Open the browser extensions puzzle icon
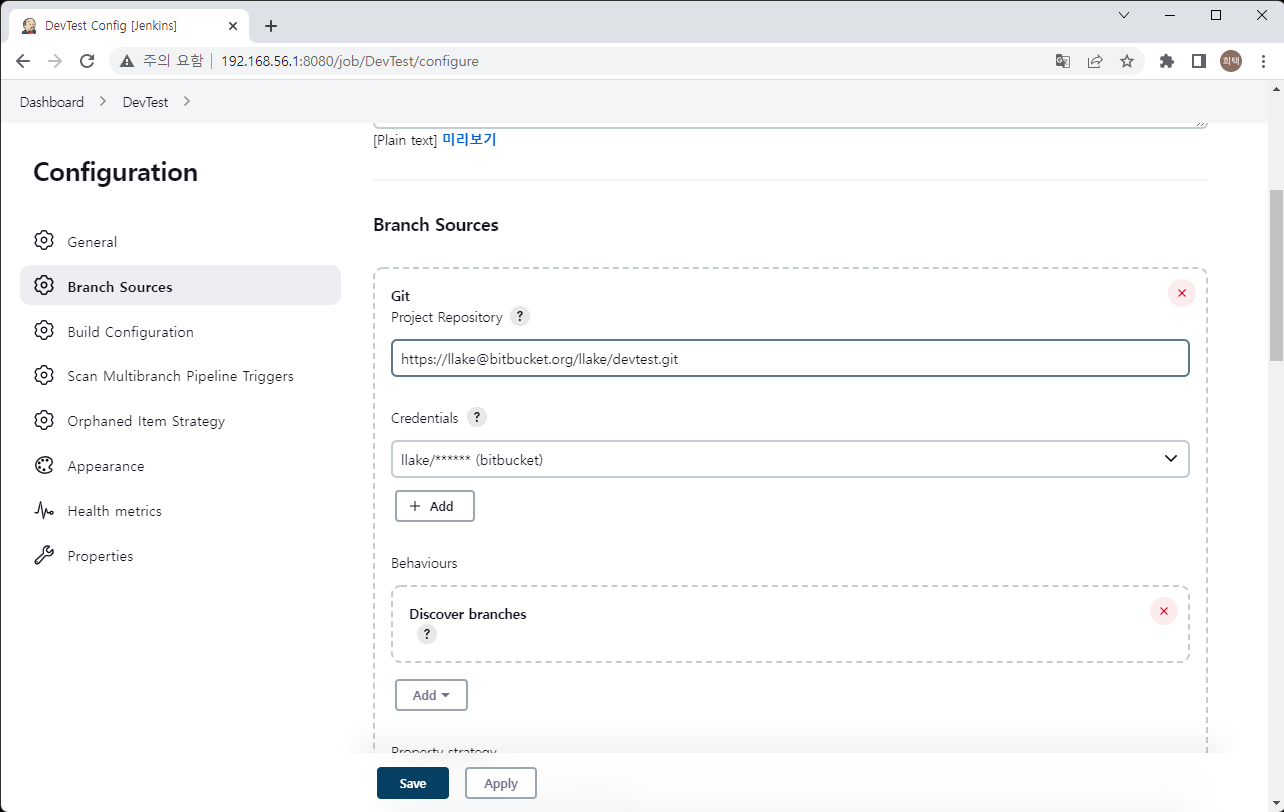The width and height of the screenshot is (1284, 812). click(x=1166, y=61)
